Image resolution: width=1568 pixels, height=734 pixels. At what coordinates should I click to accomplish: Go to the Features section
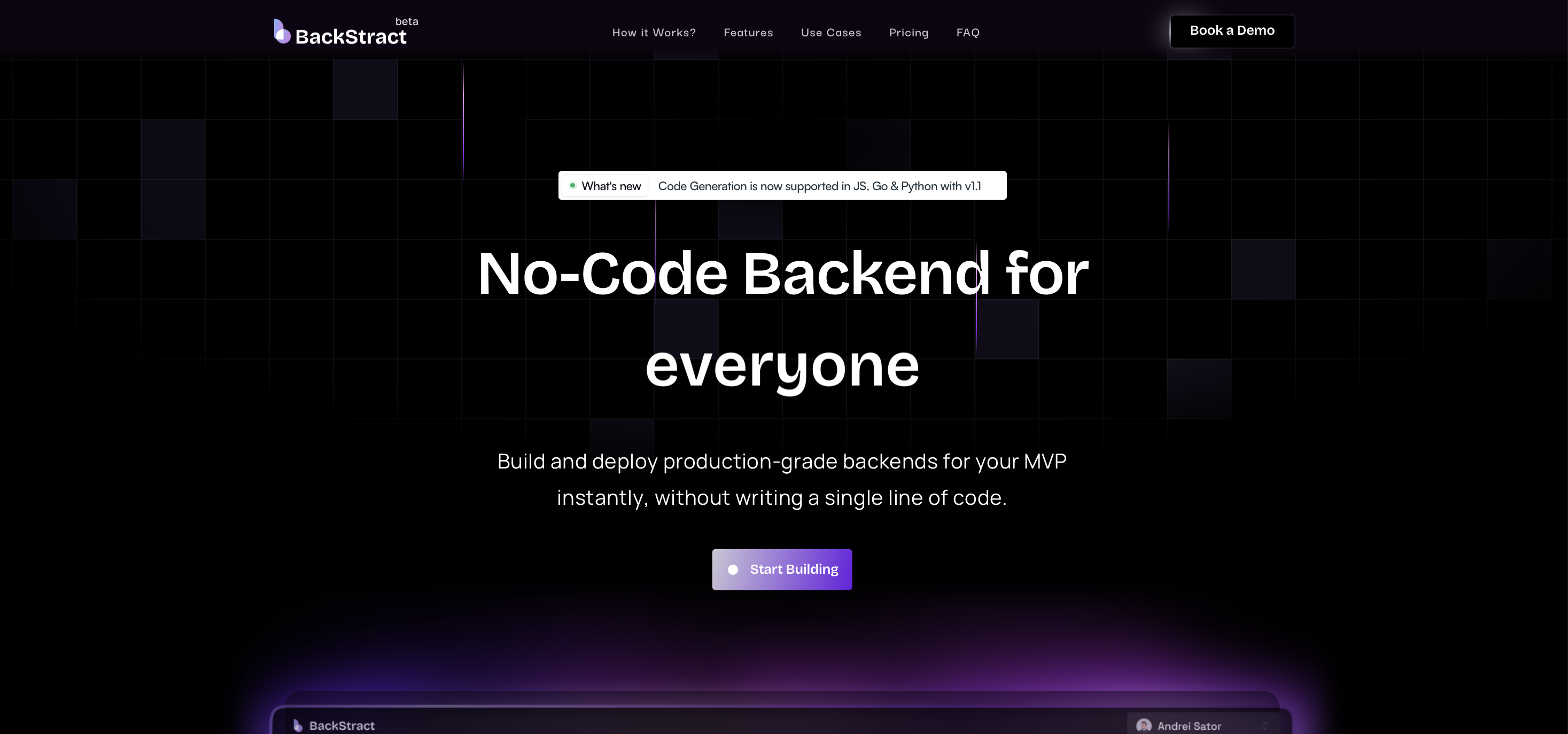point(748,33)
